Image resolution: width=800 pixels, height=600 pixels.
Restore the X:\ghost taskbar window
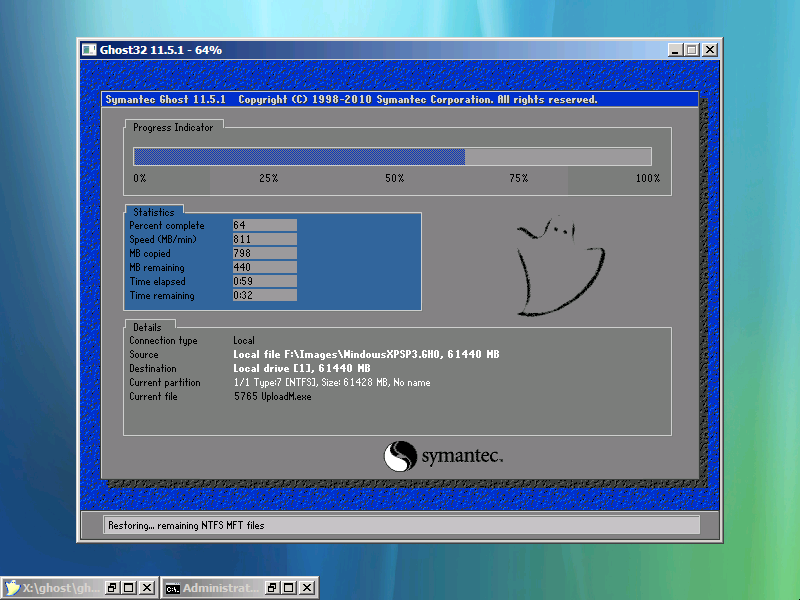(111, 588)
